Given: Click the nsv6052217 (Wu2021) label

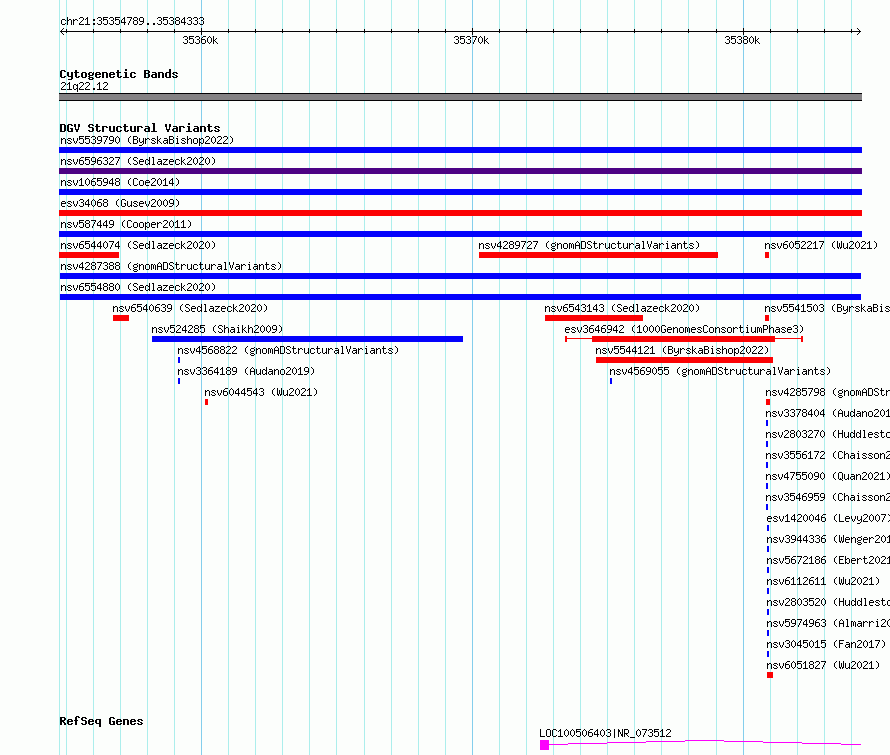Looking at the screenshot, I should 821,245.
